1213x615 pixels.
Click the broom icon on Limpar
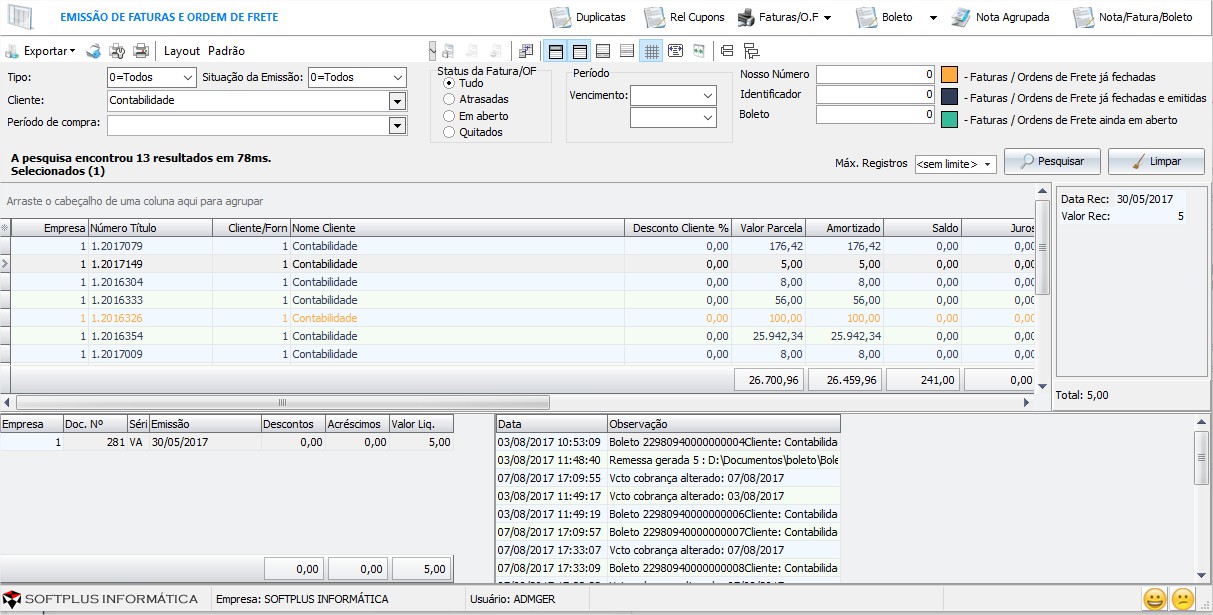click(x=1137, y=161)
